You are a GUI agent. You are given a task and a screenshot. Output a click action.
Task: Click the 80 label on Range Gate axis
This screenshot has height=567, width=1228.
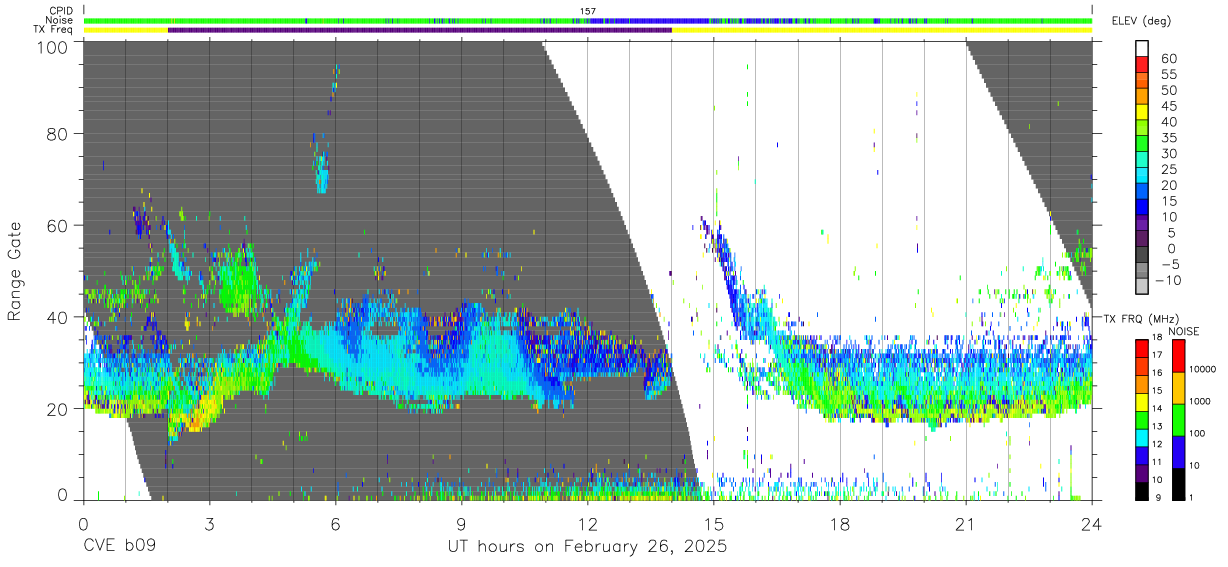click(x=59, y=134)
